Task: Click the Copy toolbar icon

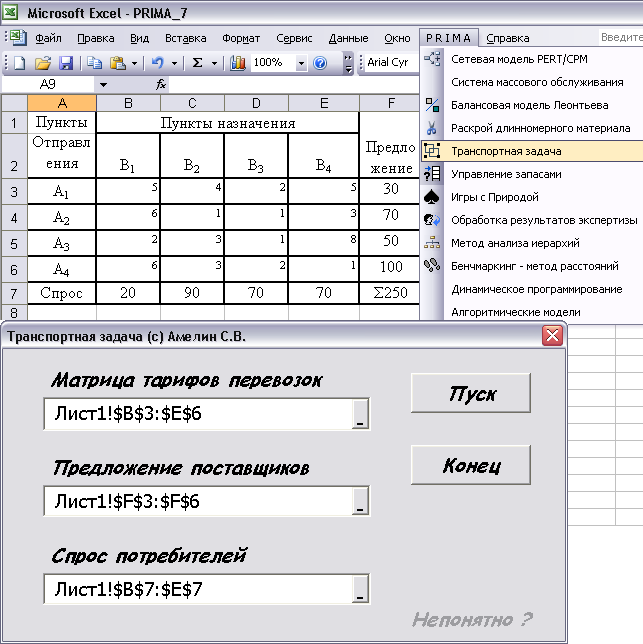Action: click(x=94, y=63)
